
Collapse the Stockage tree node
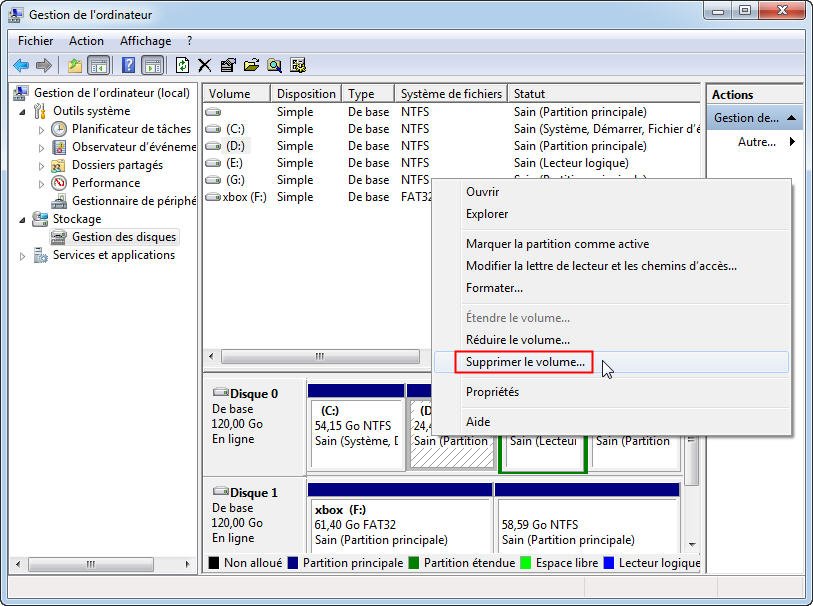[22, 220]
